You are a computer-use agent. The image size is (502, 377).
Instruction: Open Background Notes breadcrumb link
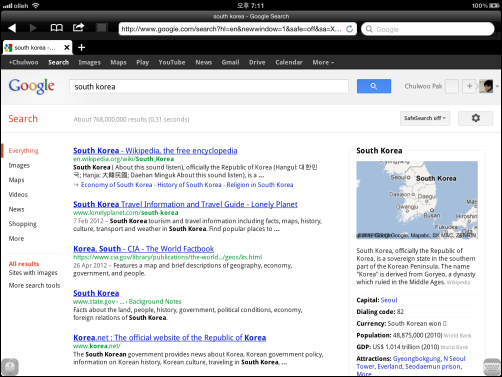155,302
